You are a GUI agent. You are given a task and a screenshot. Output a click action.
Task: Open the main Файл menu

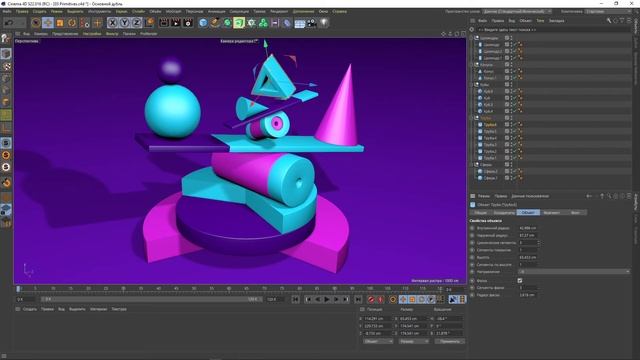pyautogui.click(x=7, y=11)
